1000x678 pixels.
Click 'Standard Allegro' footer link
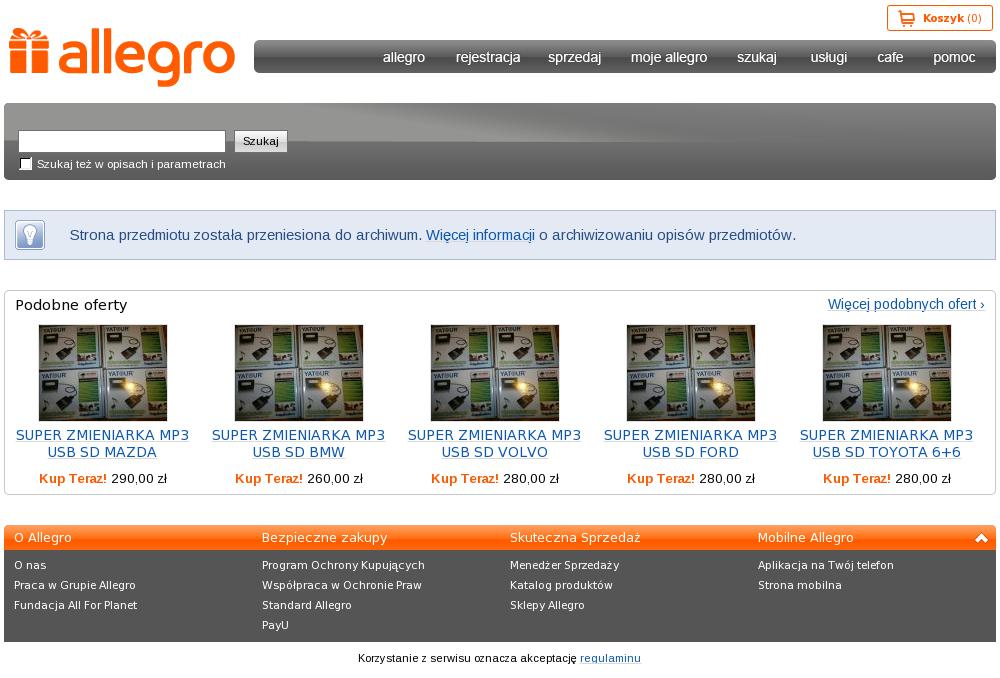(x=307, y=605)
